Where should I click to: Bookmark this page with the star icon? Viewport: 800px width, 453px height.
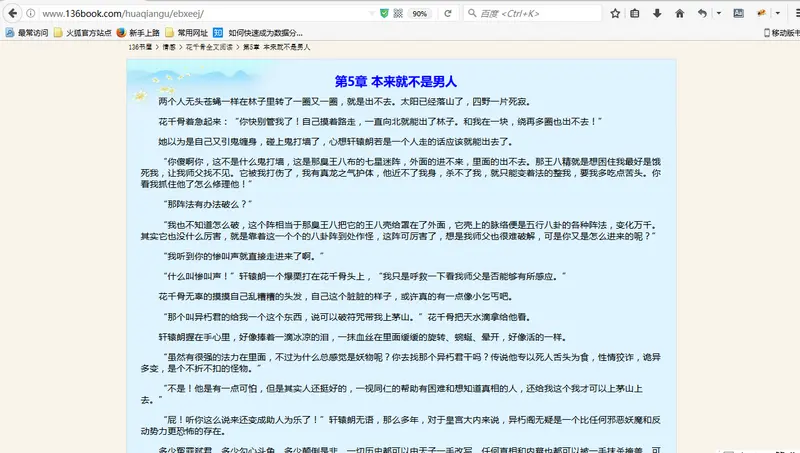615,13
